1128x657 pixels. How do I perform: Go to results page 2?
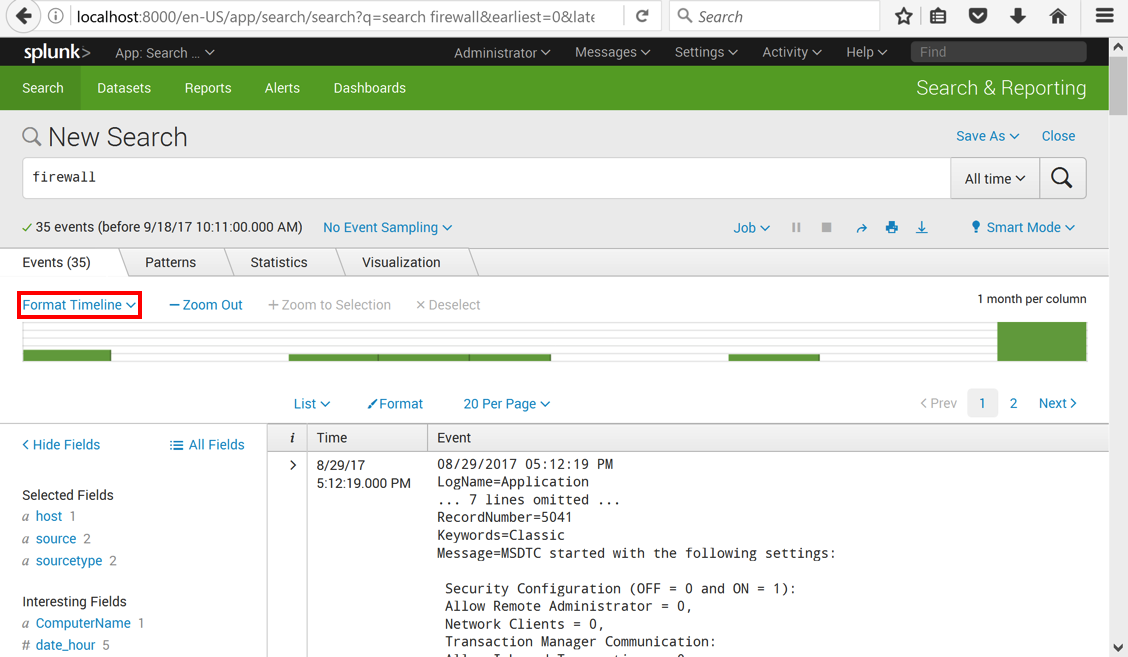[1014, 403]
